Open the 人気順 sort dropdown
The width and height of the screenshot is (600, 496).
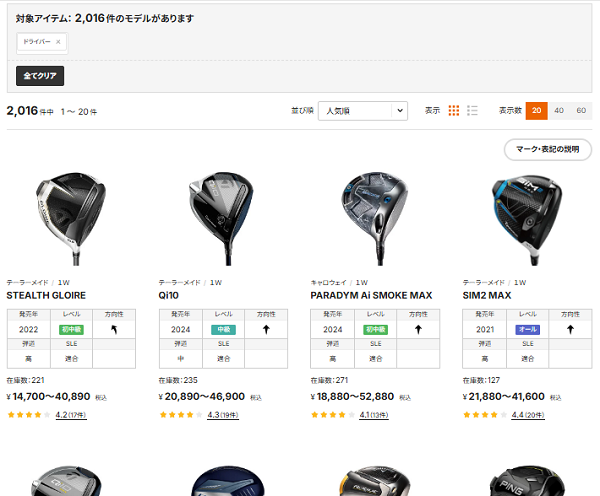(362, 111)
